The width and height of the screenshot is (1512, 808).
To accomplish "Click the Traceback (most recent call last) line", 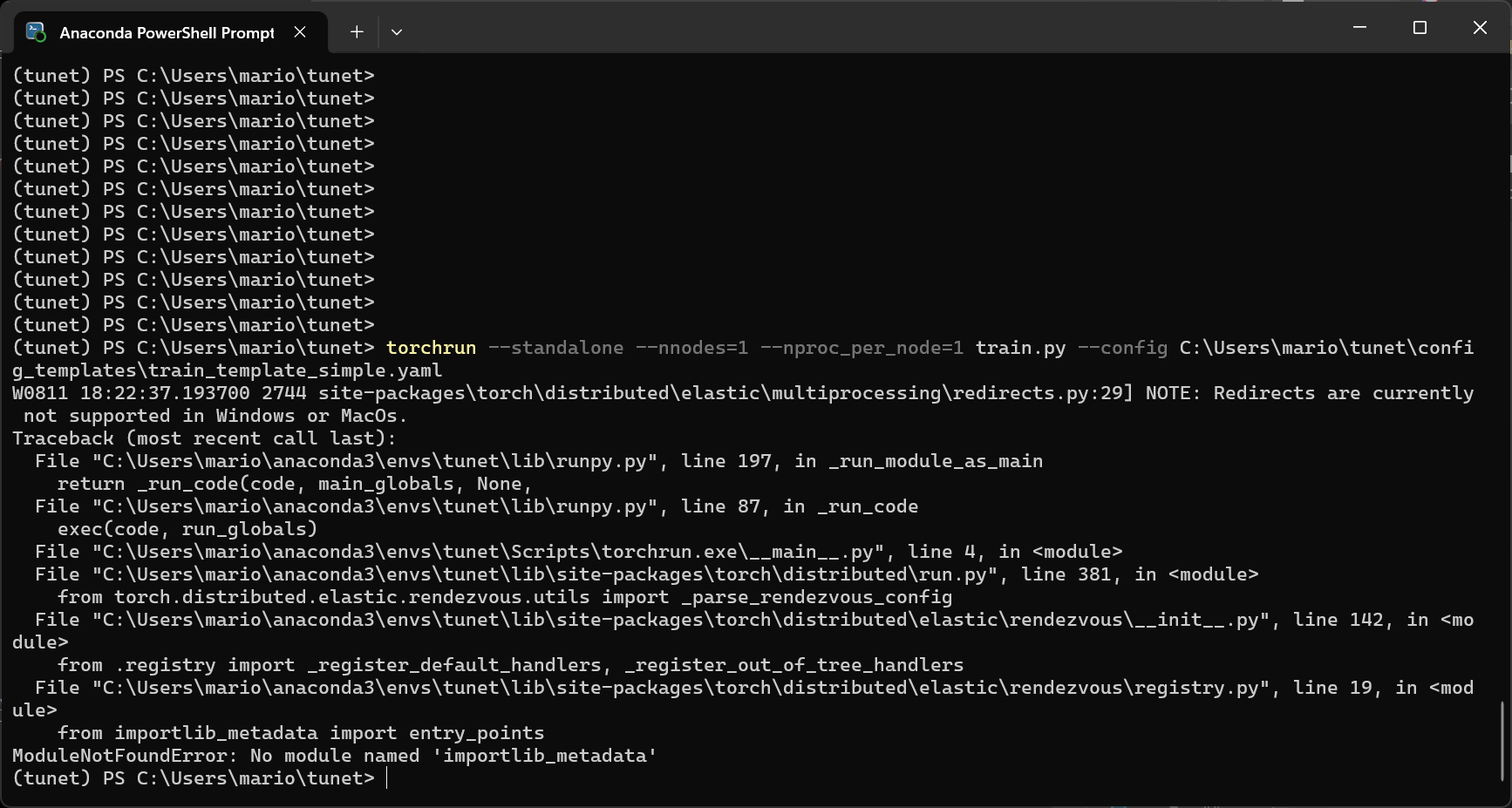I will [204, 438].
